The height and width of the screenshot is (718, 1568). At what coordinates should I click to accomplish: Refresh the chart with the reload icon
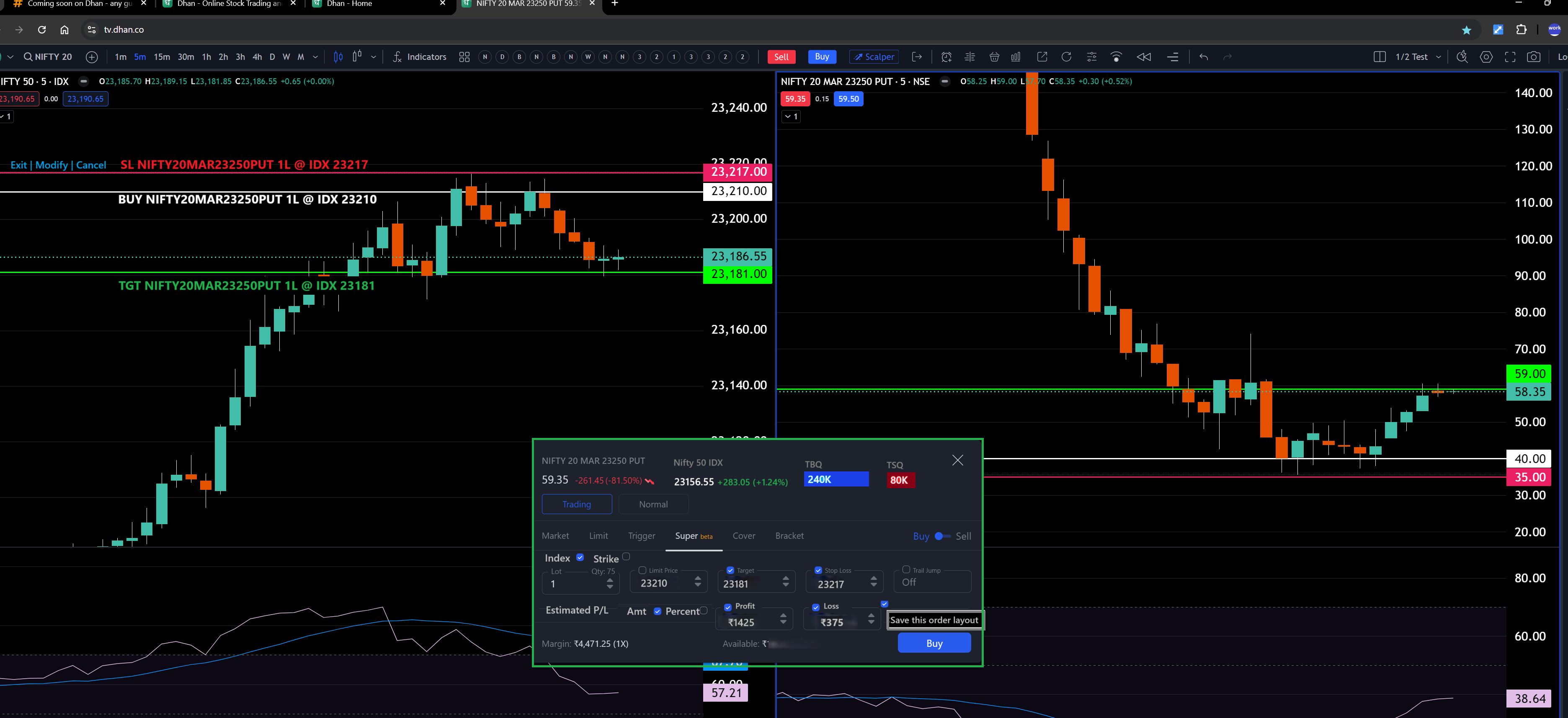point(1066,57)
